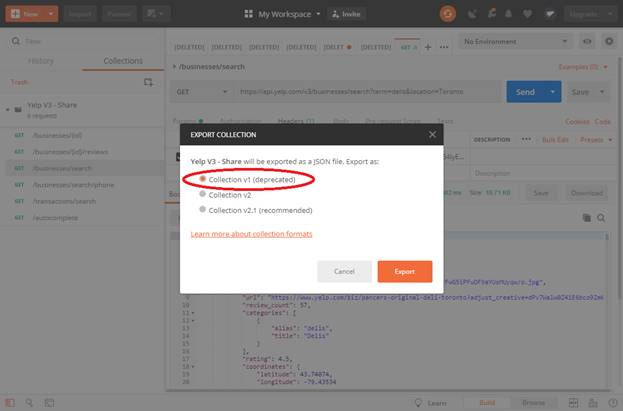This screenshot has width=623, height=411.
Task: Click the Invite button
Action: 346,14
